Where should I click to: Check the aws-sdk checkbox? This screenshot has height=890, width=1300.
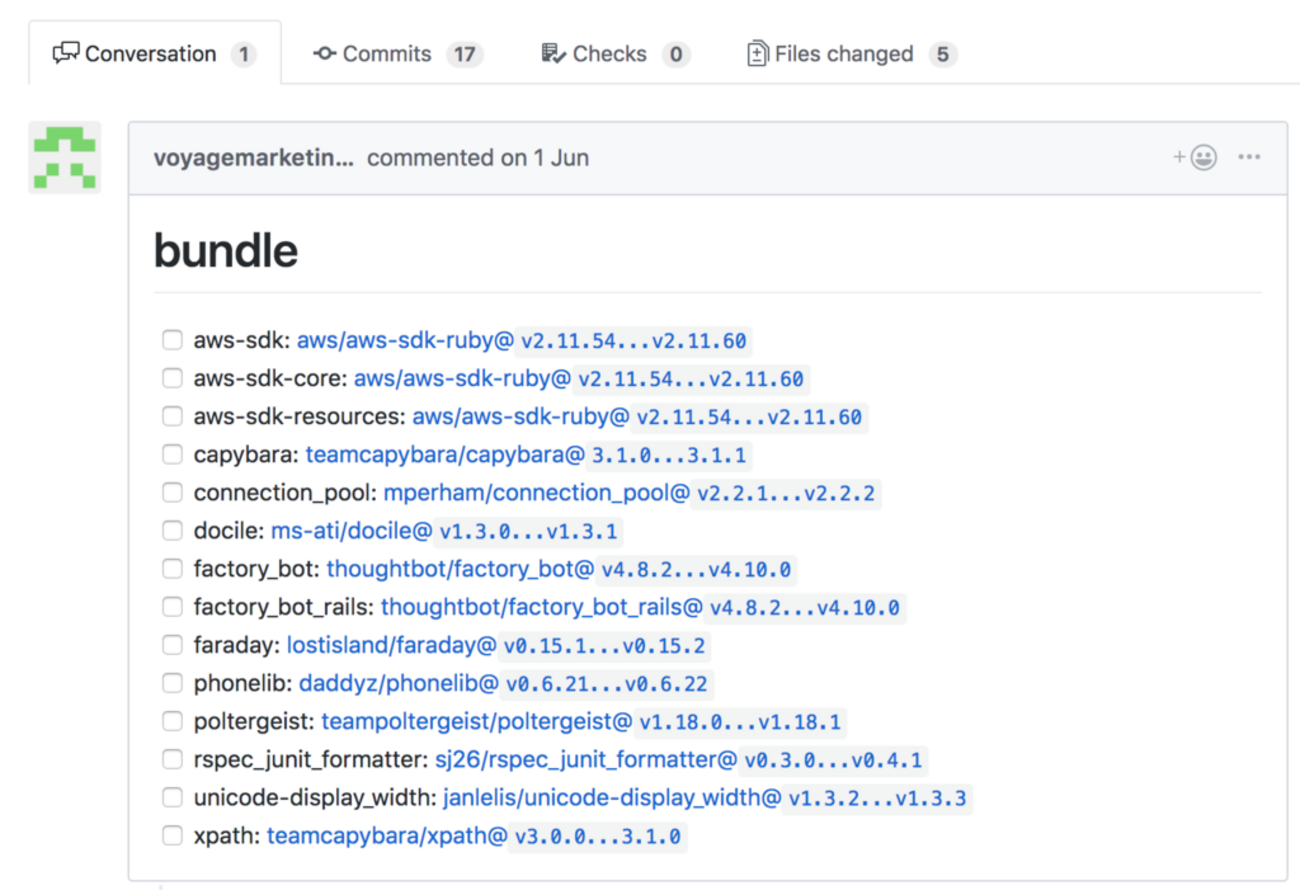tap(172, 340)
